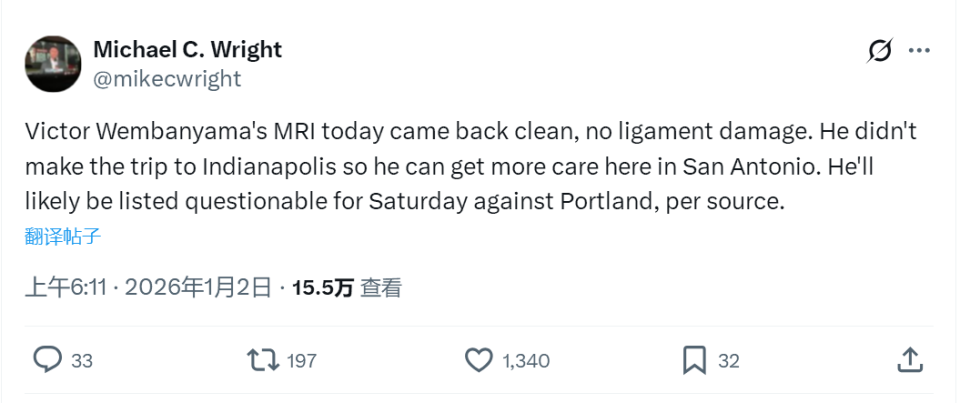Click the bookmark count 32
Image resolution: width=960 pixels, height=403 pixels.
point(729,361)
